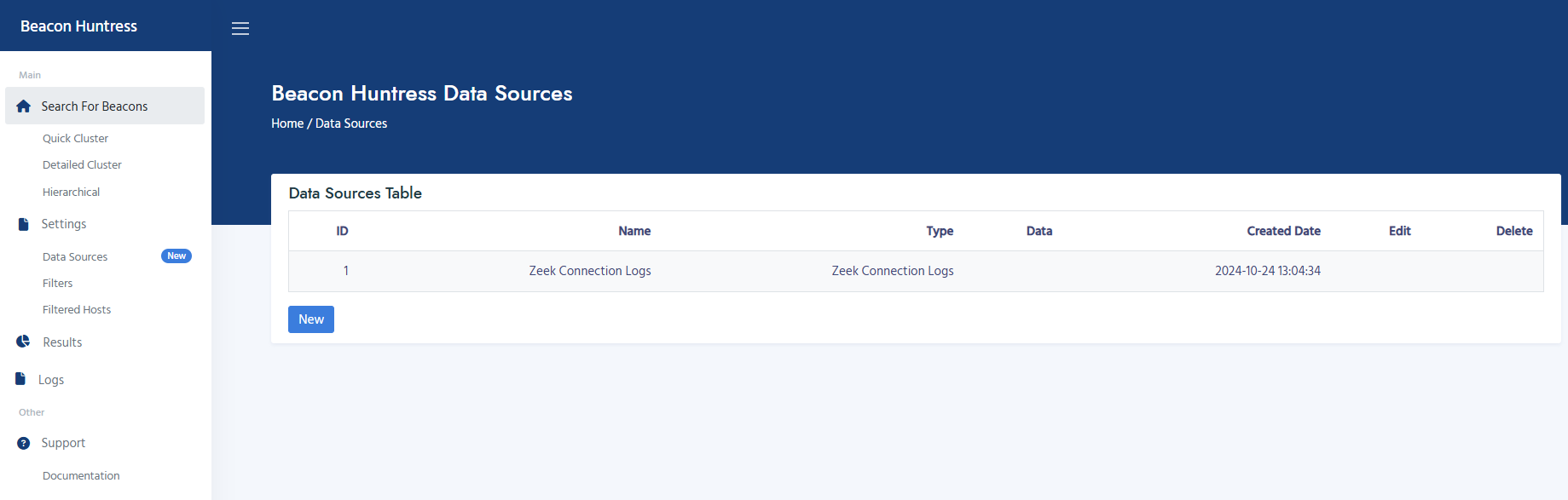Go to the Filters settings page
The height and width of the screenshot is (500, 1568).
57,283
